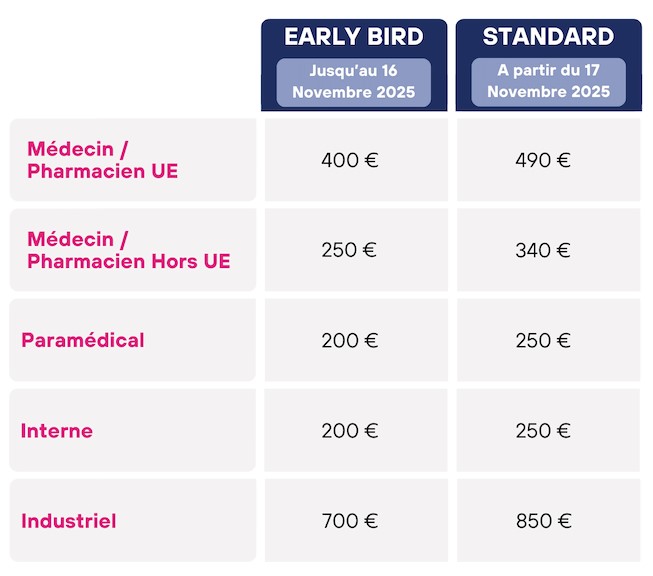Screen dimensions: 653x576
Task: Select the Interne 250 € standard cell
Action: pyautogui.click(x=548, y=430)
